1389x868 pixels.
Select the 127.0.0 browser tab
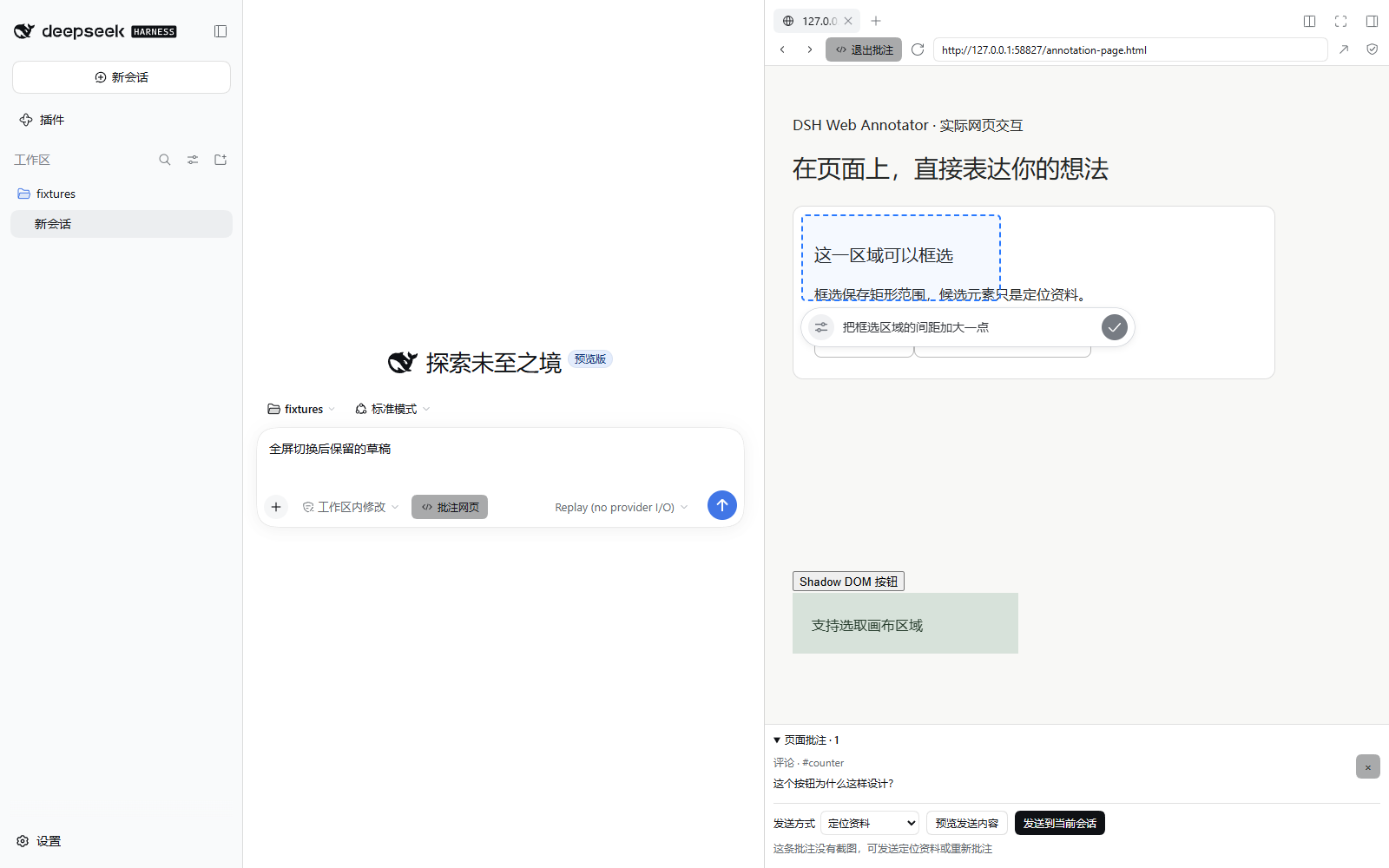(817, 21)
